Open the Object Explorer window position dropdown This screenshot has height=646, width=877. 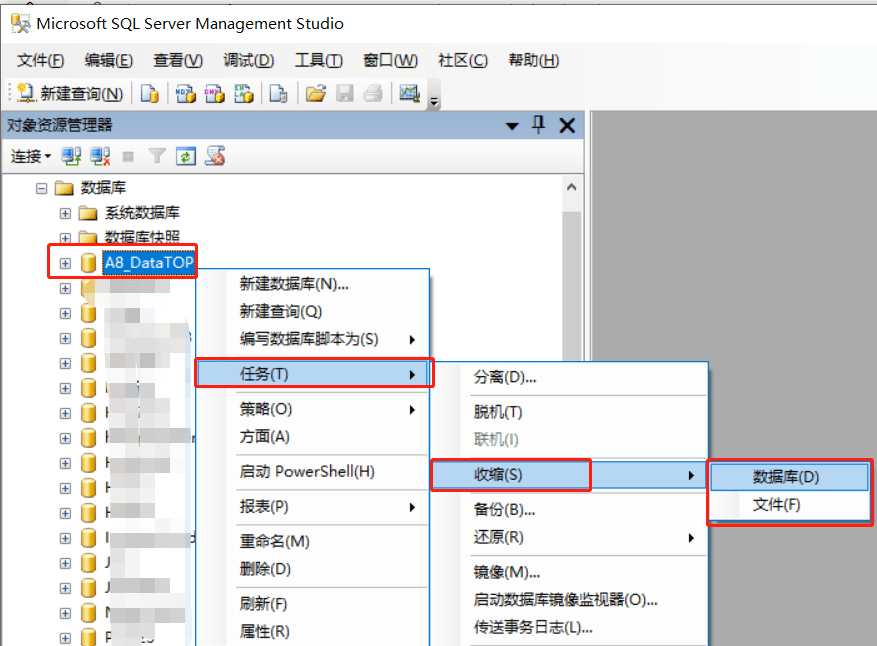click(x=512, y=126)
